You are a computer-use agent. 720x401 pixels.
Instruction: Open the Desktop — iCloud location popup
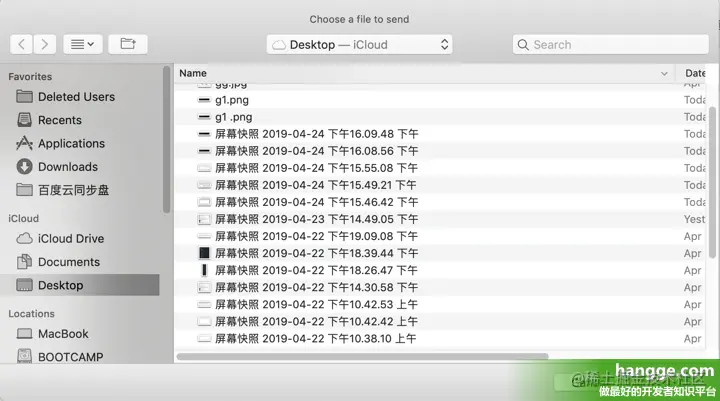point(359,45)
